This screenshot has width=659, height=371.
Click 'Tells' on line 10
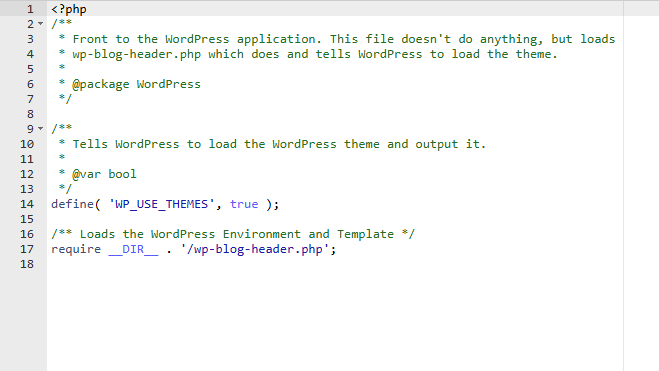pyautogui.click(x=90, y=144)
